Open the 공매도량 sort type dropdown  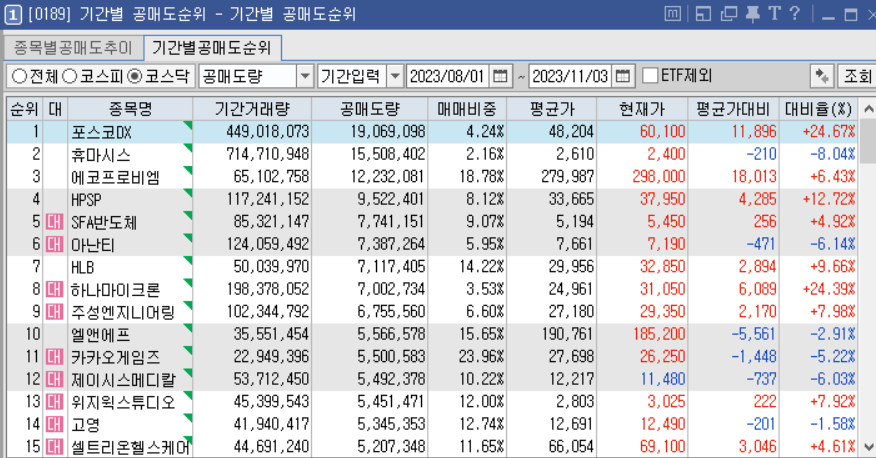tap(304, 76)
